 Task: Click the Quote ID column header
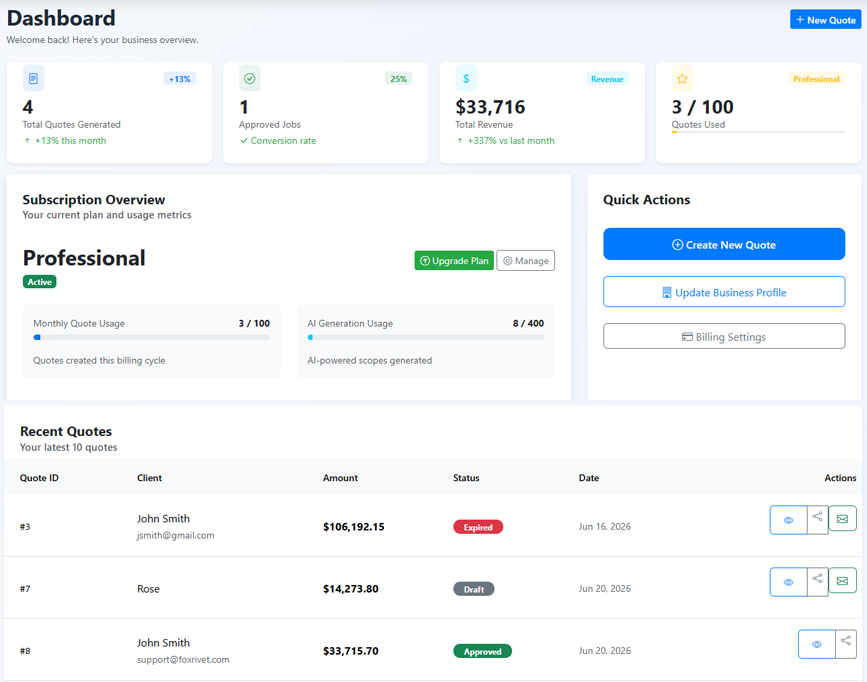coord(39,478)
